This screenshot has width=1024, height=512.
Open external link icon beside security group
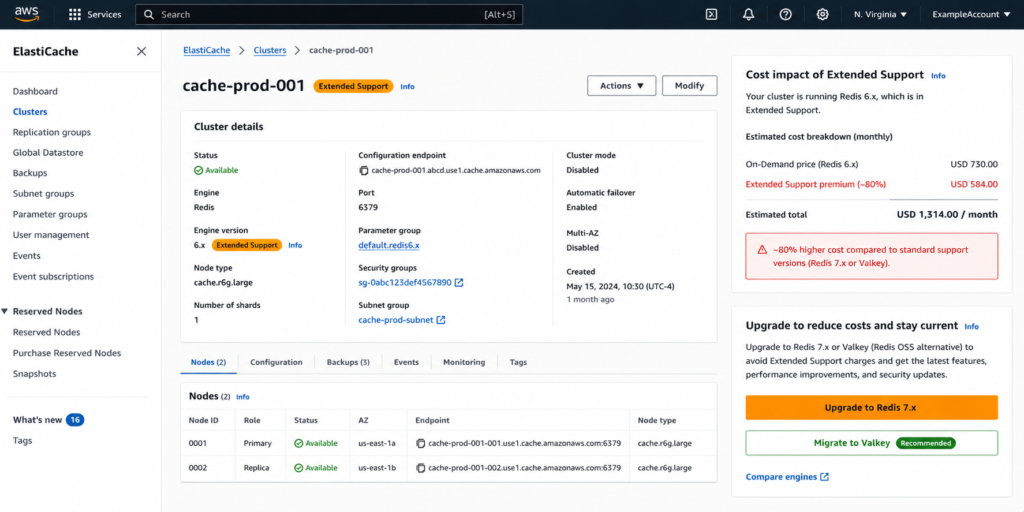(459, 283)
